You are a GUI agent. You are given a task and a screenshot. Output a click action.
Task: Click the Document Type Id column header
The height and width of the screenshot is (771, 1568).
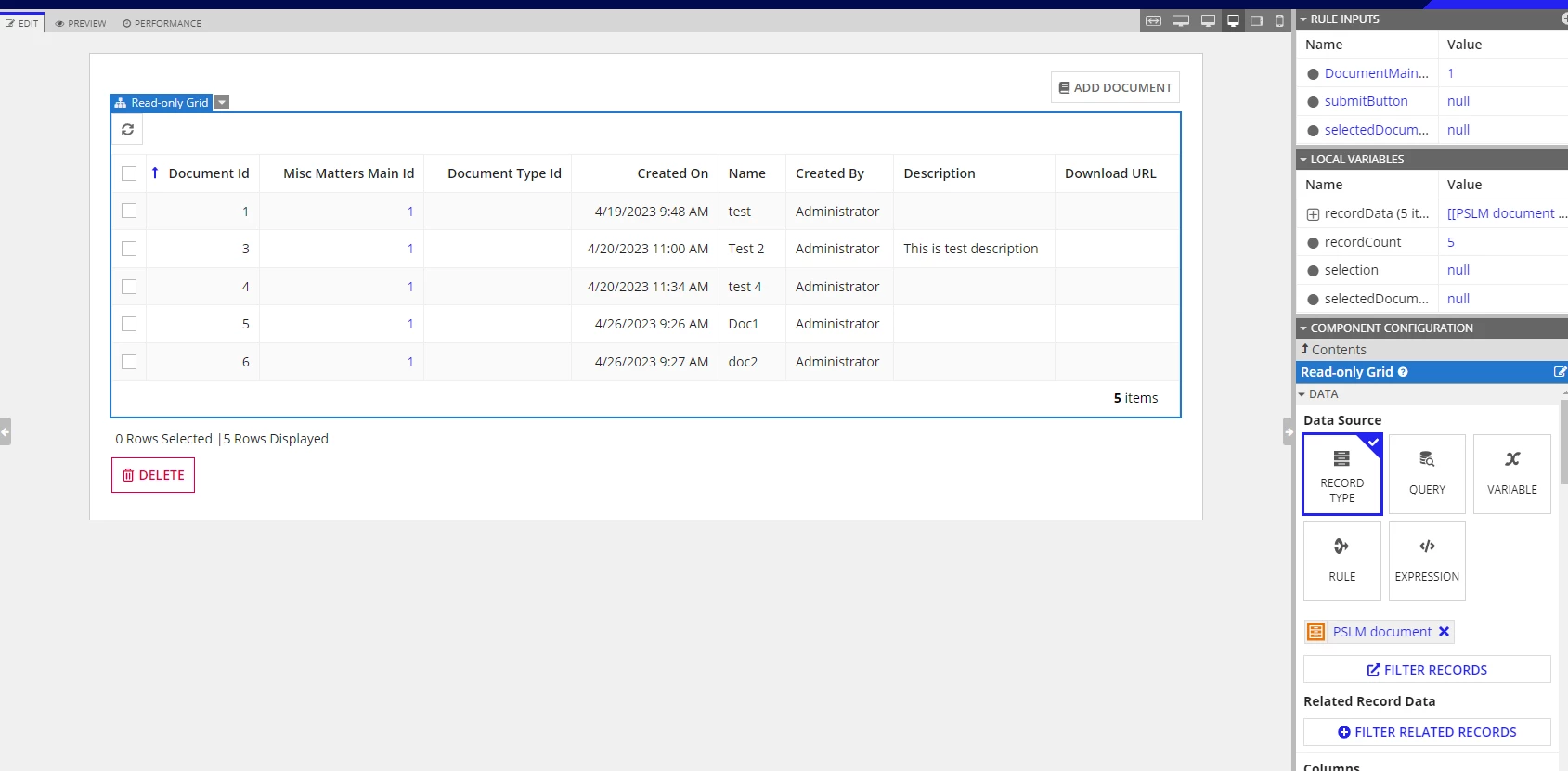(x=504, y=173)
